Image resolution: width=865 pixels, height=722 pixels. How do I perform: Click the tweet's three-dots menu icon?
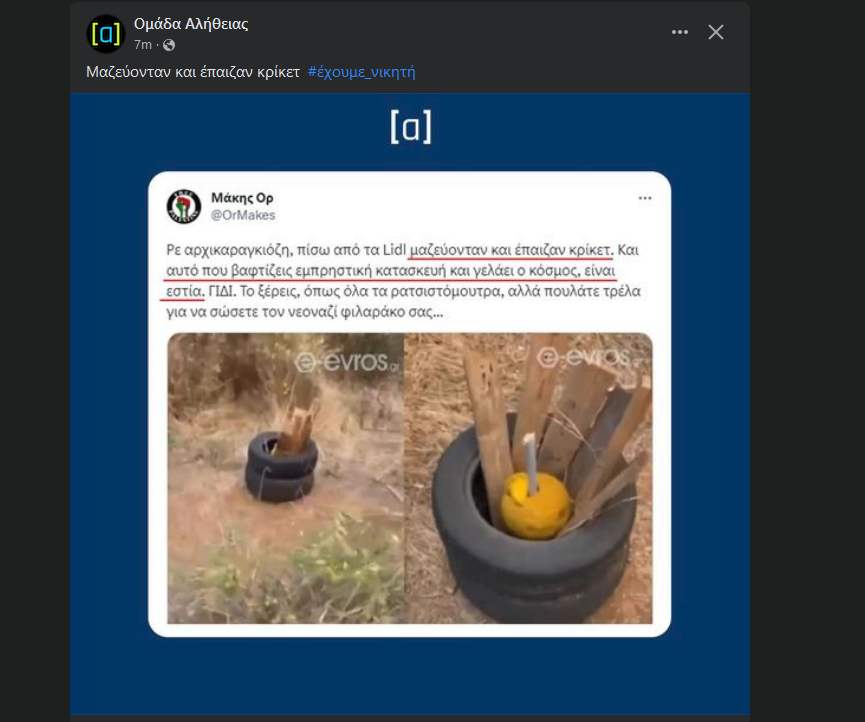click(x=645, y=198)
